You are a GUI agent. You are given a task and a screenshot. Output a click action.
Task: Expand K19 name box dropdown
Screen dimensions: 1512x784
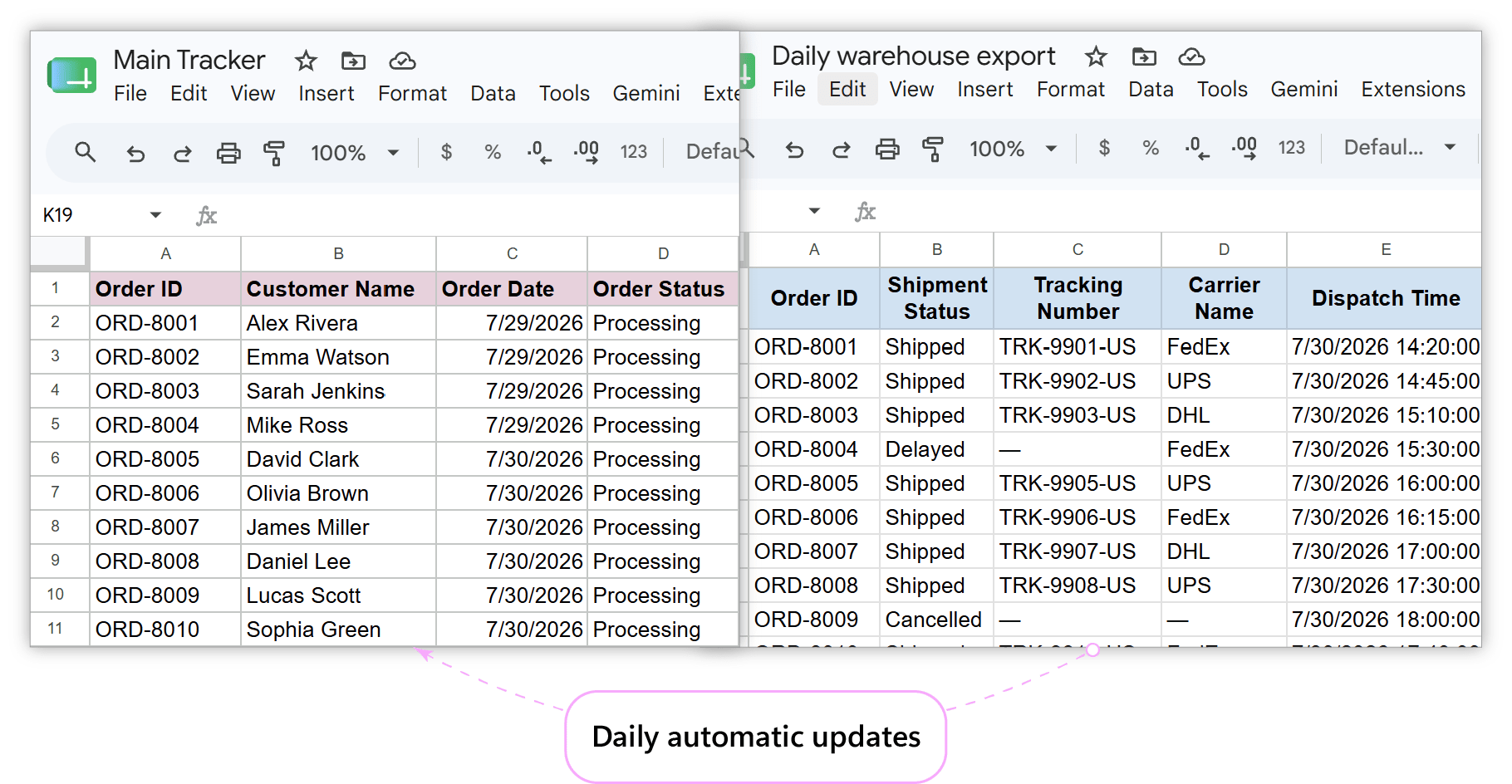tap(155, 215)
